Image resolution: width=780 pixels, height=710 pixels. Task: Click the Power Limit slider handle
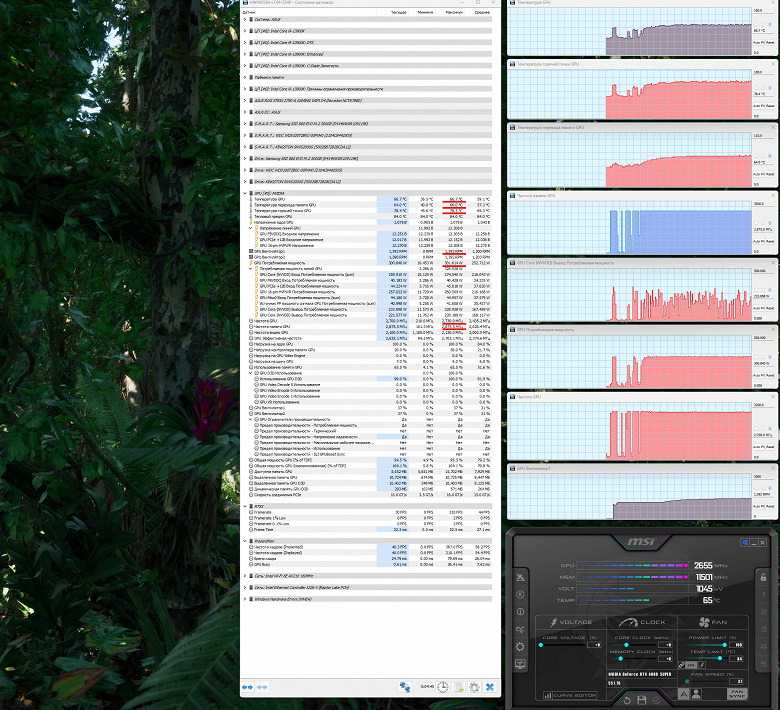724,644
